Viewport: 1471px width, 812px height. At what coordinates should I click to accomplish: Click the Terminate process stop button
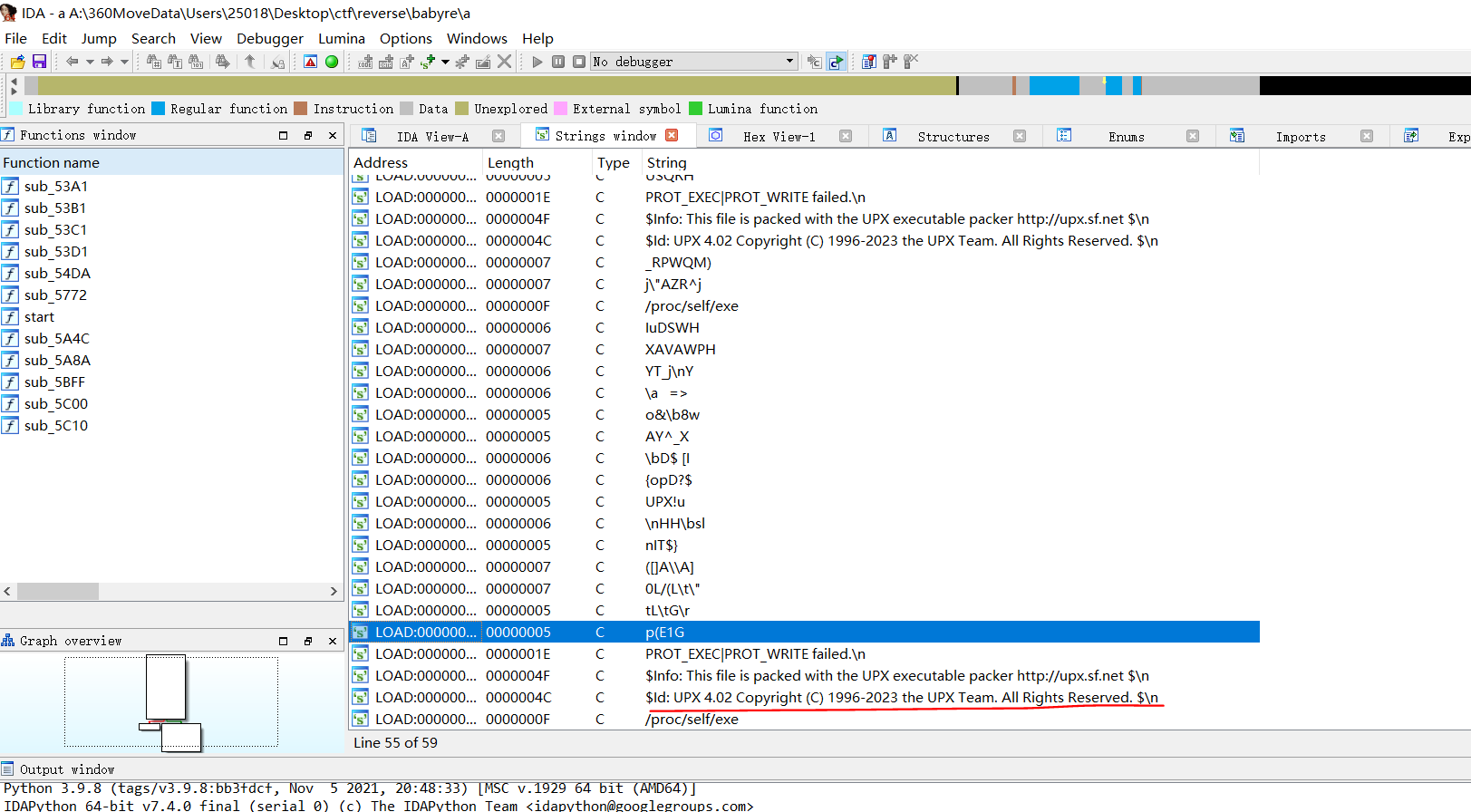[579, 62]
